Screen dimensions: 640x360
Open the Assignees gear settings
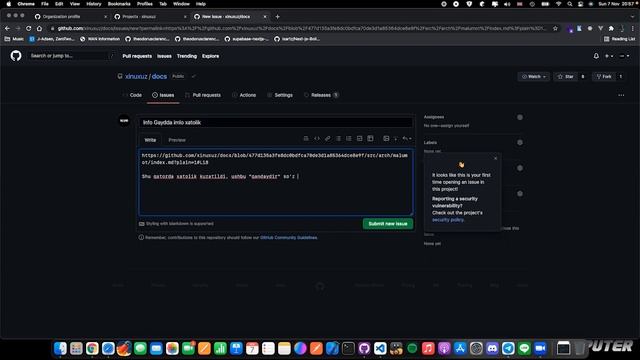click(x=520, y=117)
